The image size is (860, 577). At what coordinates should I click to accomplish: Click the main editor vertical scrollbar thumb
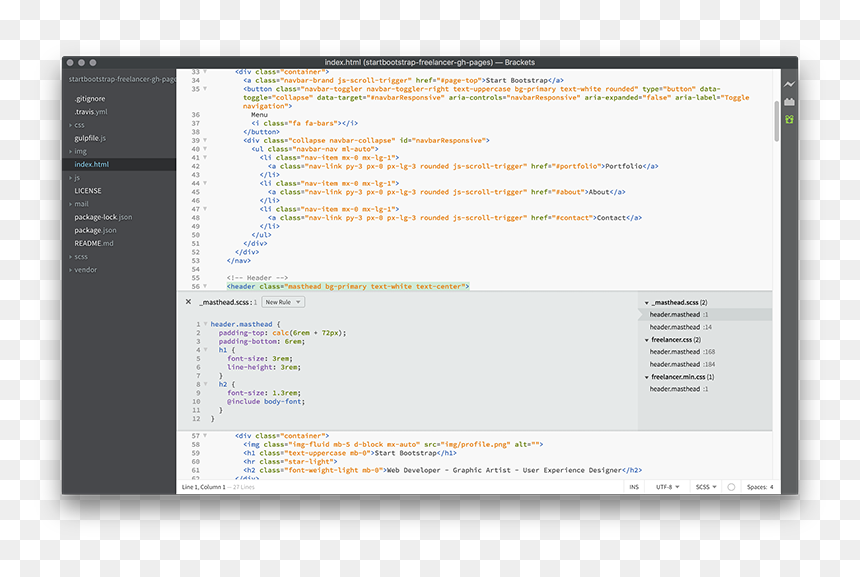click(777, 121)
